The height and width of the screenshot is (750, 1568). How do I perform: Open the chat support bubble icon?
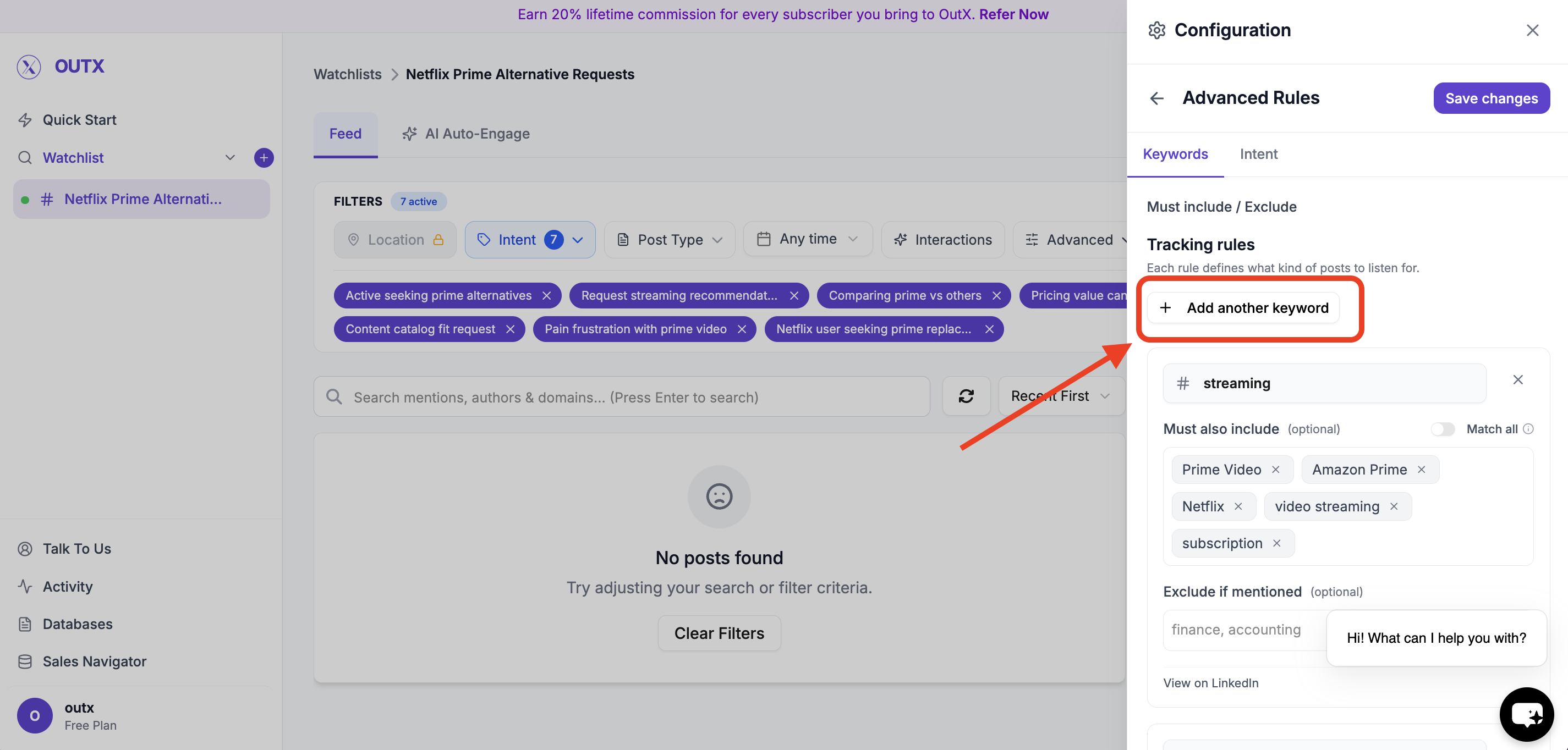point(1526,715)
